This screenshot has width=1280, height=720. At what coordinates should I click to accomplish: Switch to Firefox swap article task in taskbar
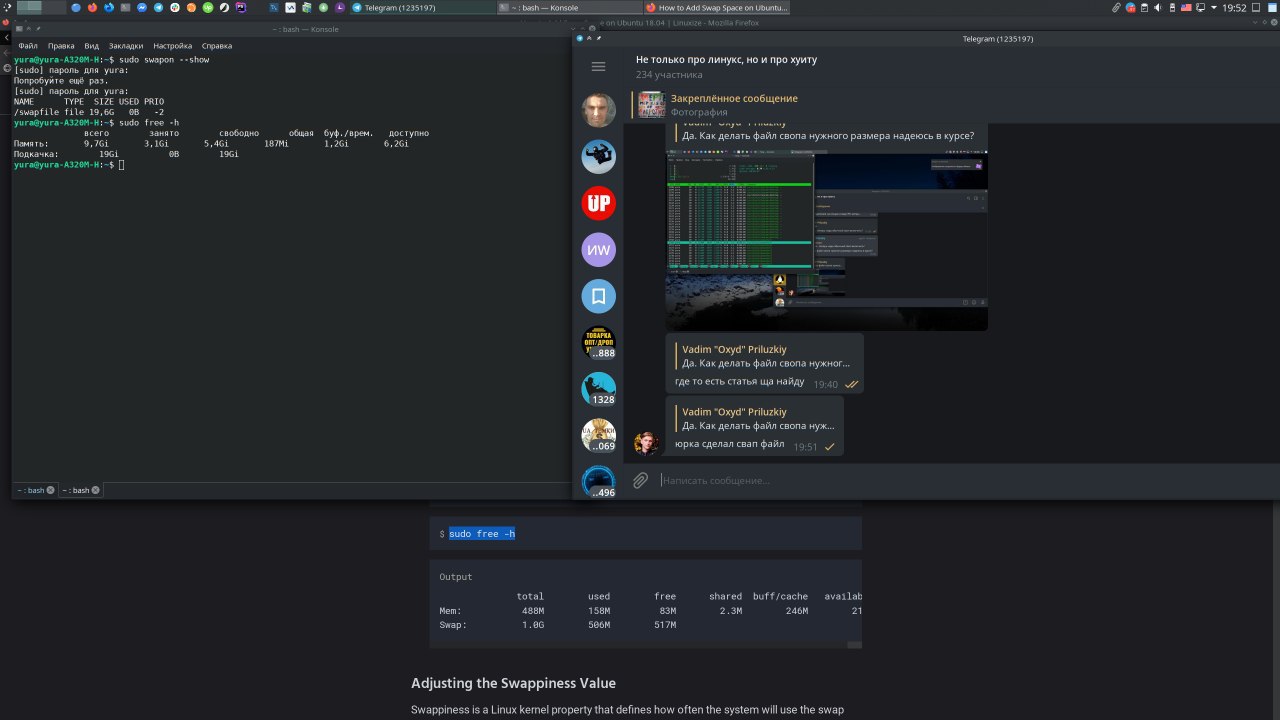[717, 7]
